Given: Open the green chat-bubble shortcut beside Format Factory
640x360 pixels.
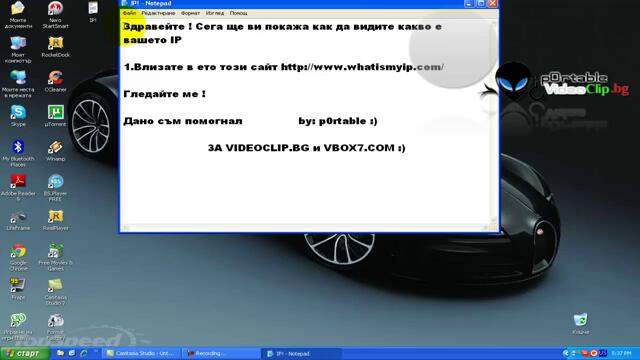Looking at the screenshot, I should pos(18,327).
